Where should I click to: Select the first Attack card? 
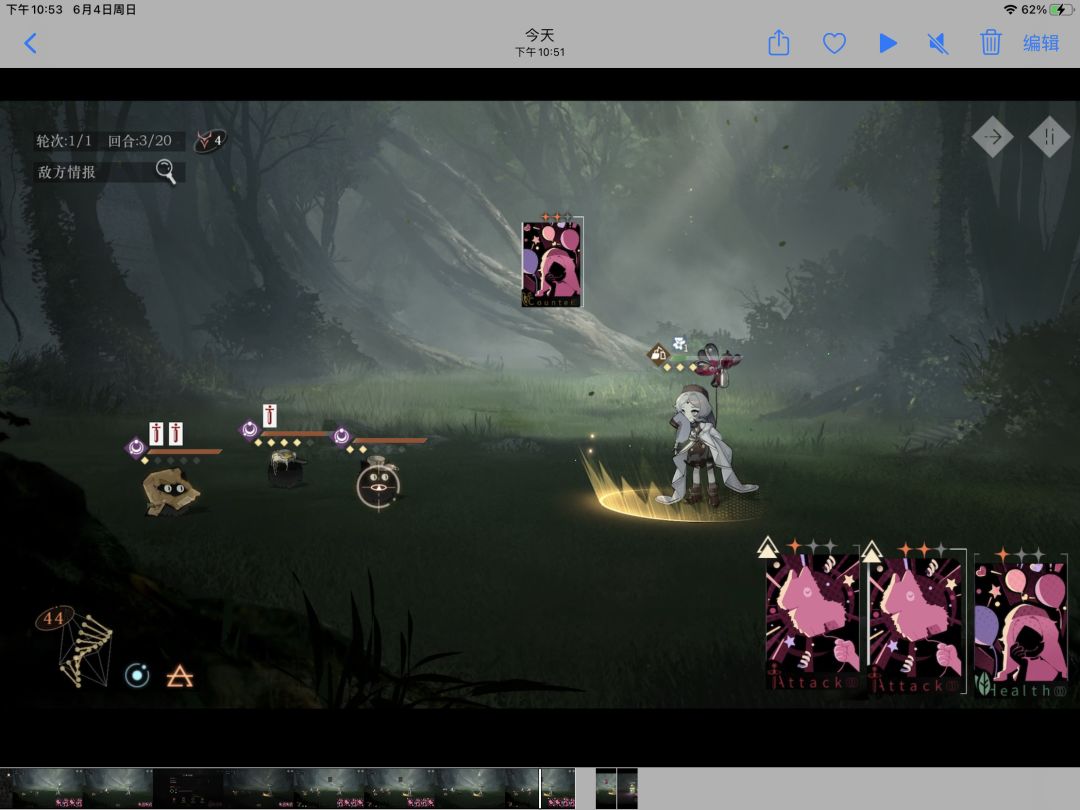[x=813, y=620]
